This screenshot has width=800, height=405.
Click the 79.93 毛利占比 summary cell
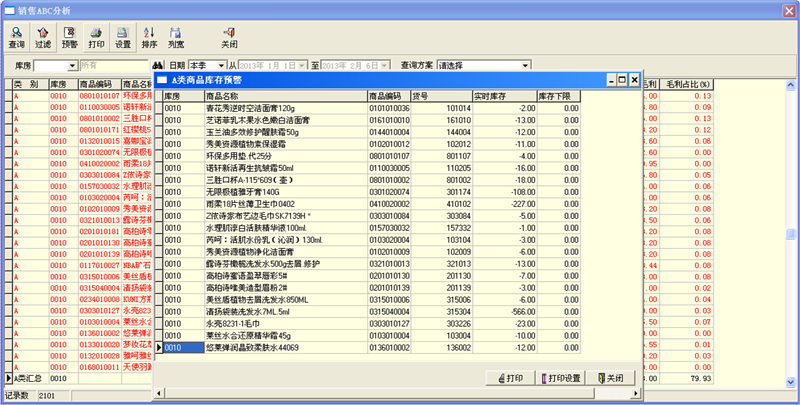point(686,378)
